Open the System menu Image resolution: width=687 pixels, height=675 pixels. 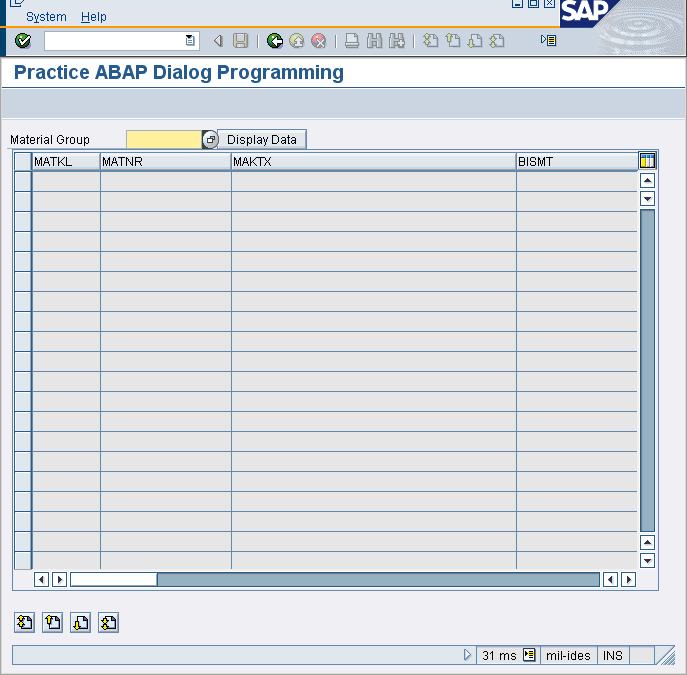point(46,17)
